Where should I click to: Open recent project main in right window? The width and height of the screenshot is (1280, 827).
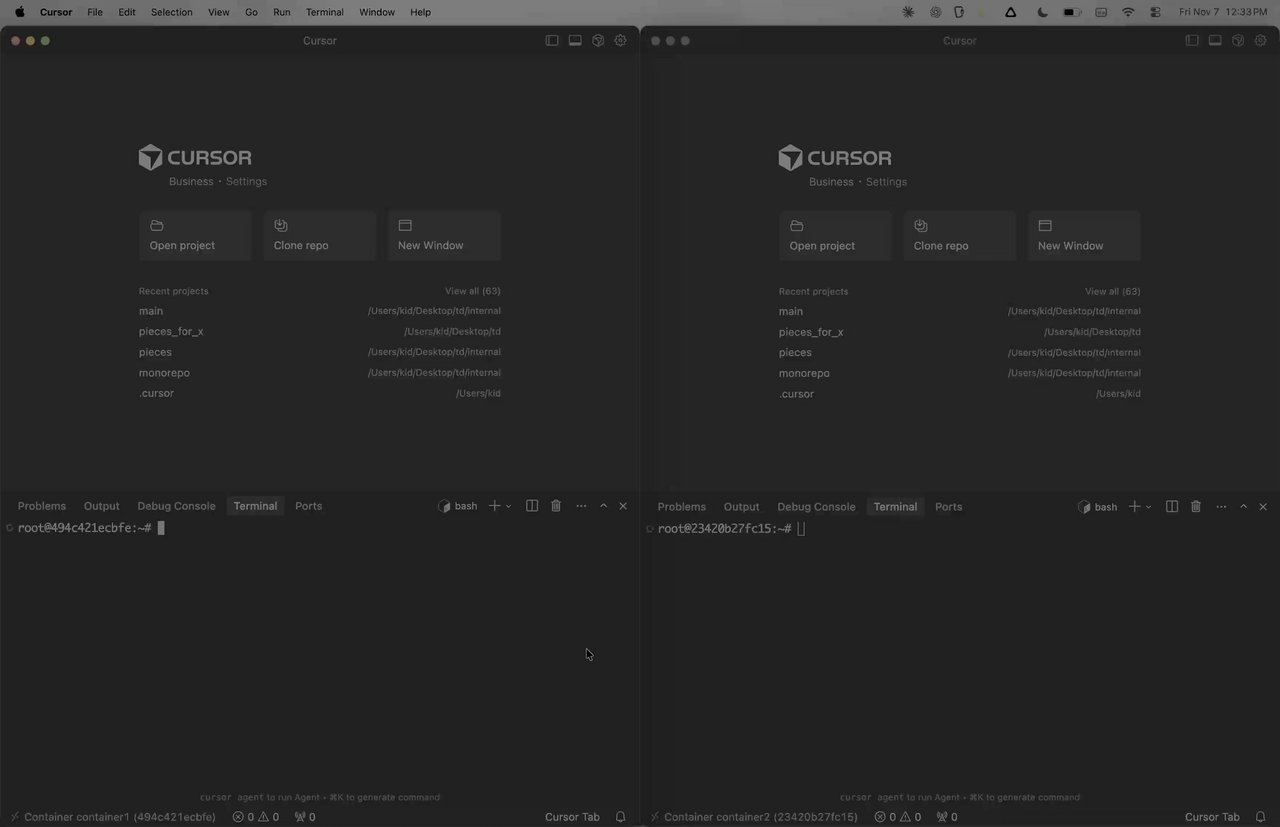960,311
